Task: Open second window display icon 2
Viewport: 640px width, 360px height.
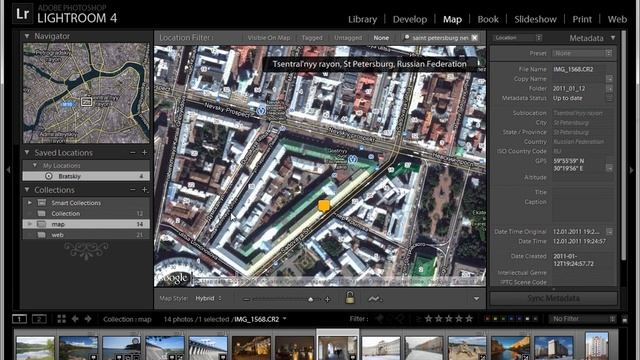Action: tap(39, 319)
